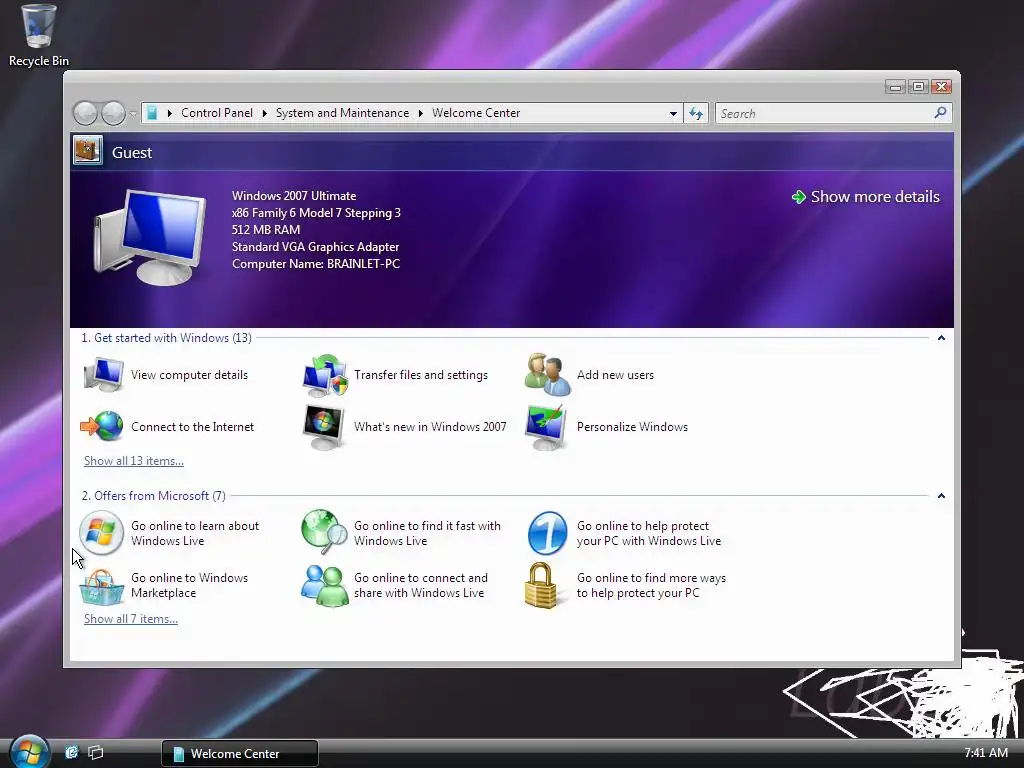Click the Windows 2007 Ultimate text

tap(294, 196)
